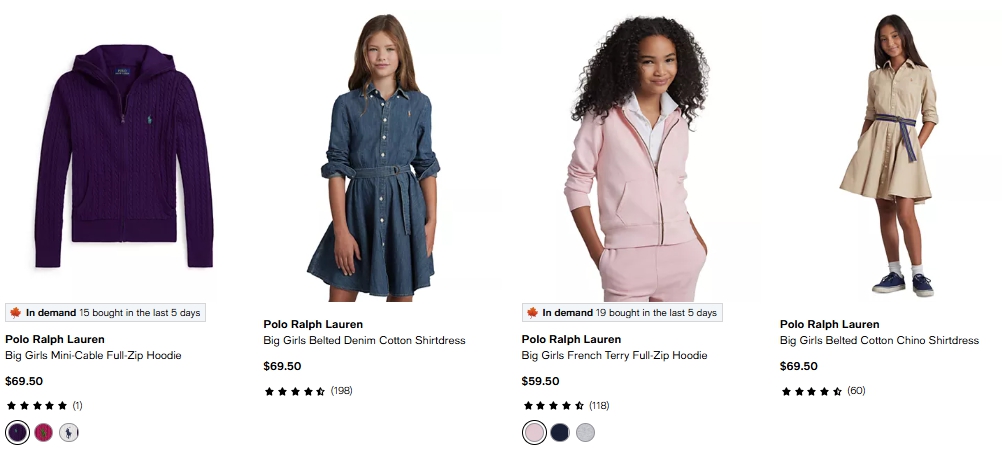Screen dimensions: 1002x454
Task: Open Big Girls Mini-Cable Full-Zip Hoodie link
Action: pyautogui.click(x=93, y=355)
